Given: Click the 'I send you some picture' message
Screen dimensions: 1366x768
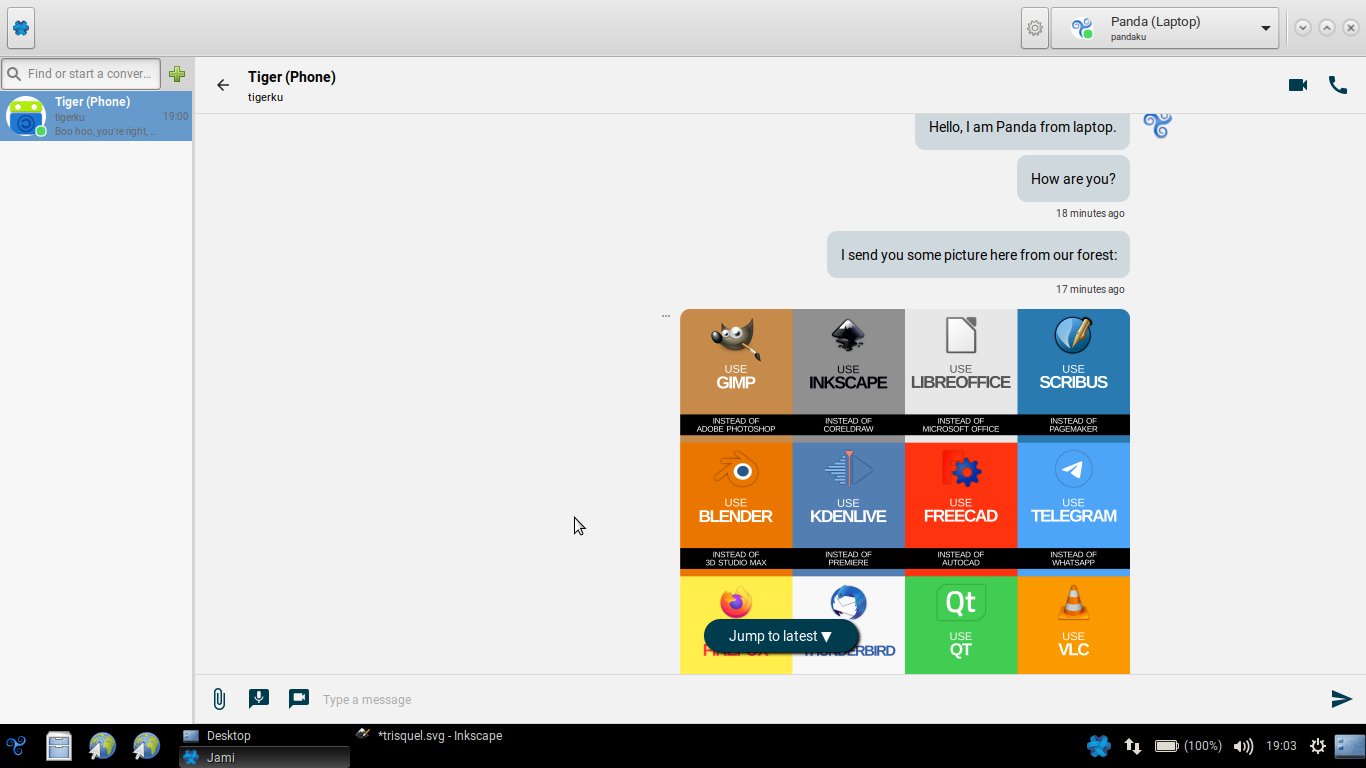Looking at the screenshot, I should pyautogui.click(x=978, y=255).
